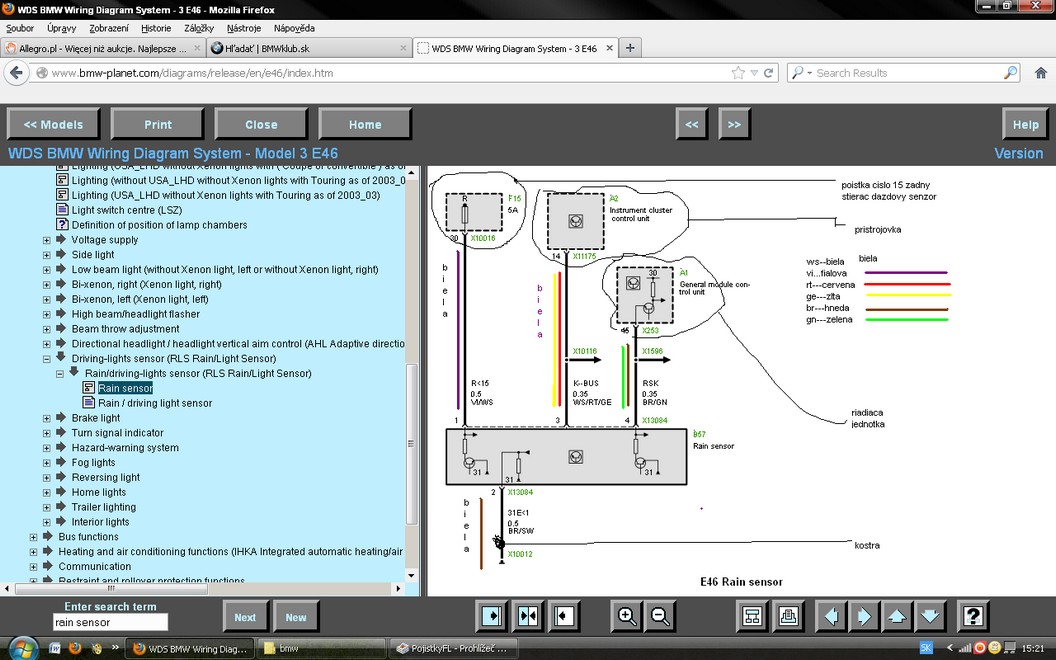Expand the Brake light node
Screen dimensions: 1056x660
click(x=46, y=418)
